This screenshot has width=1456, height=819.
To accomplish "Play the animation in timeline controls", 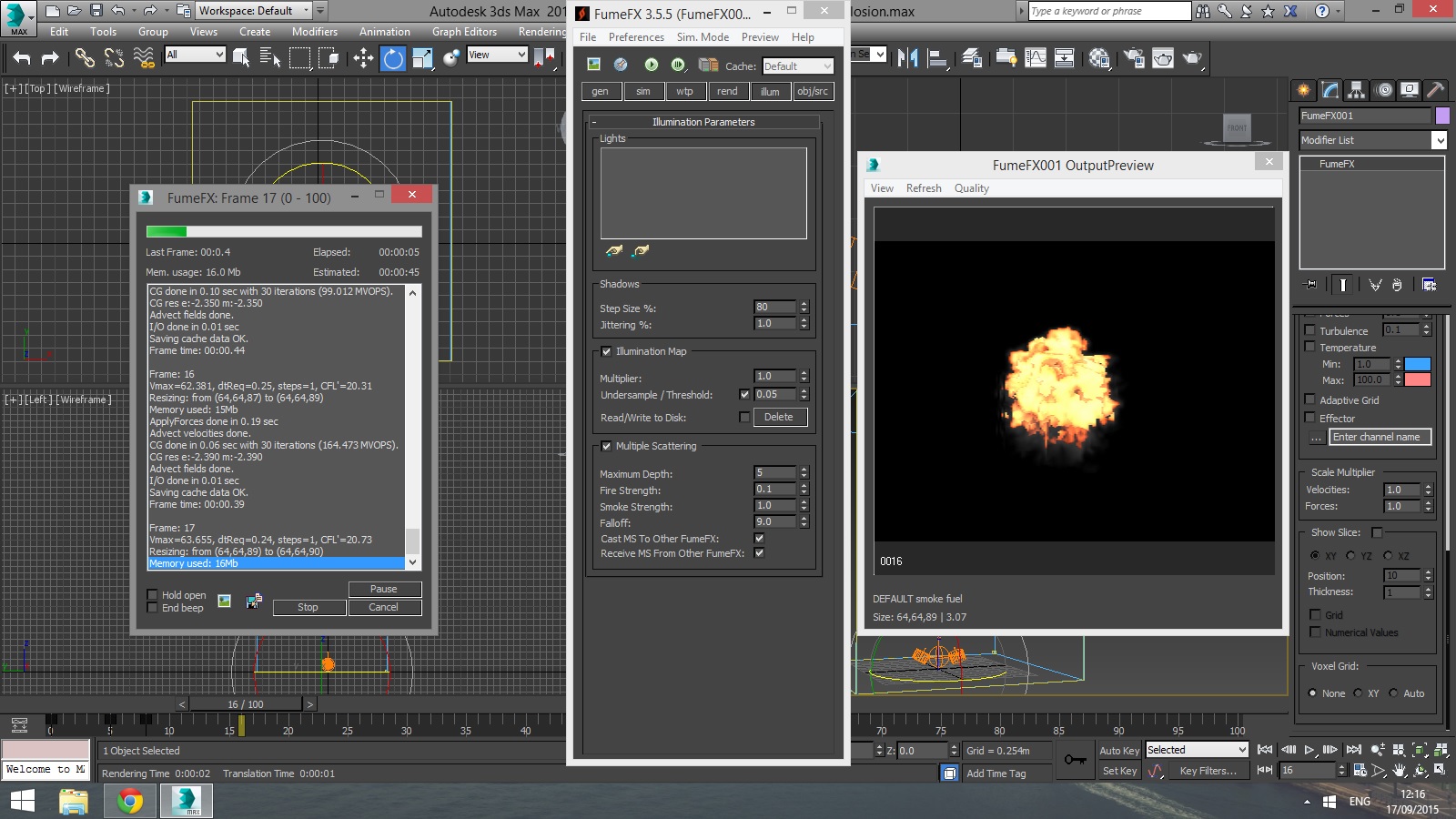I will click(x=1309, y=750).
